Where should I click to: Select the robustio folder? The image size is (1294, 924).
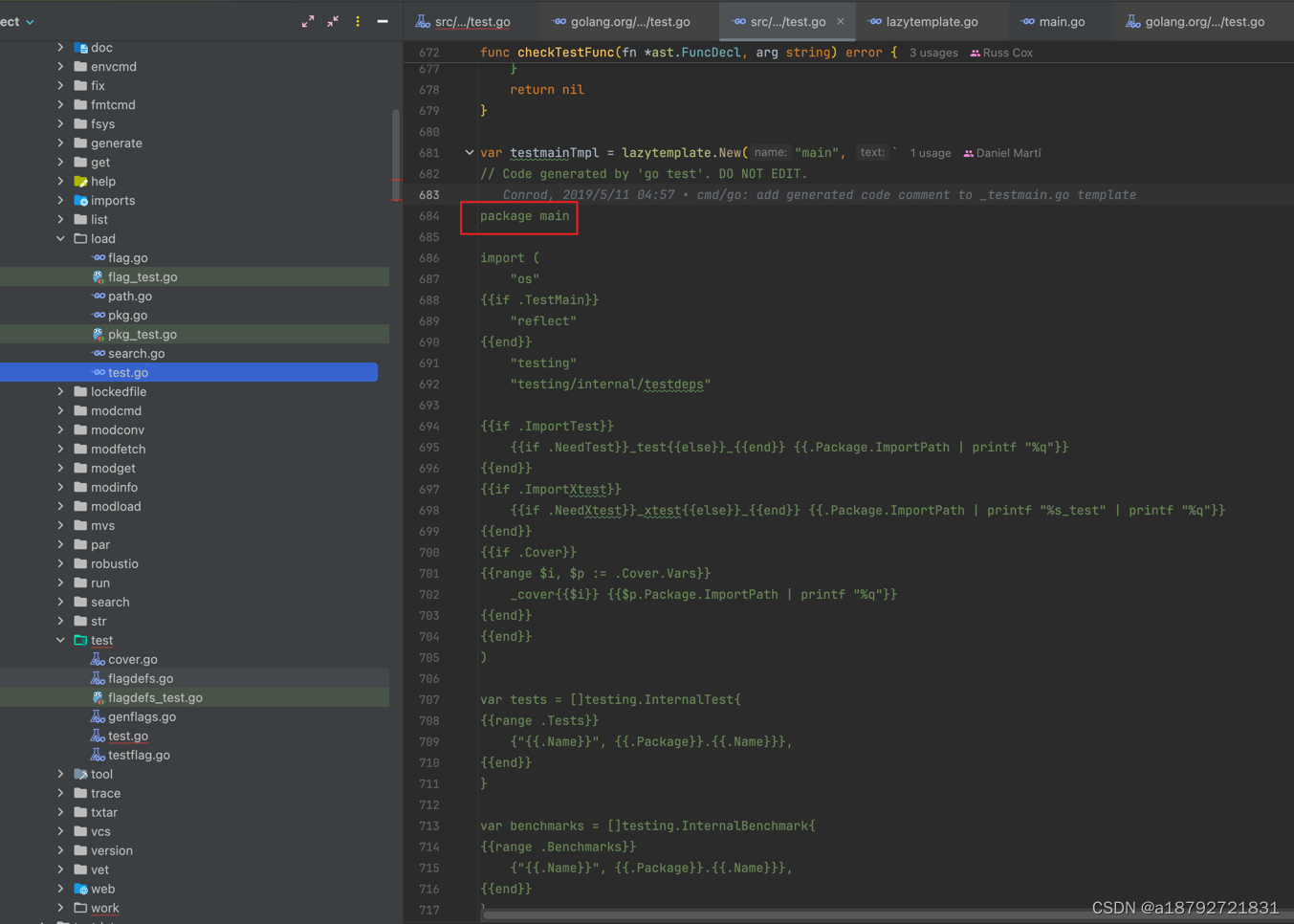pyautogui.click(x=115, y=563)
